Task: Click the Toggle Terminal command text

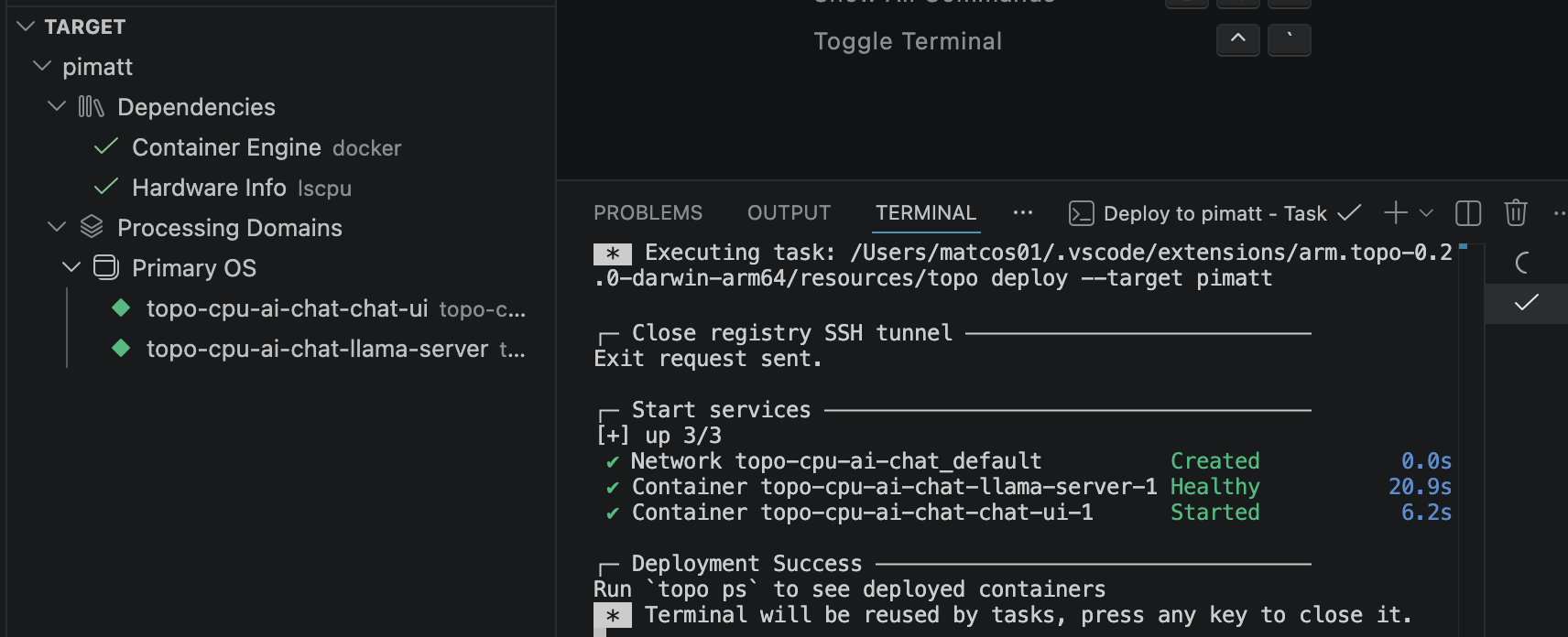Action: [908, 41]
